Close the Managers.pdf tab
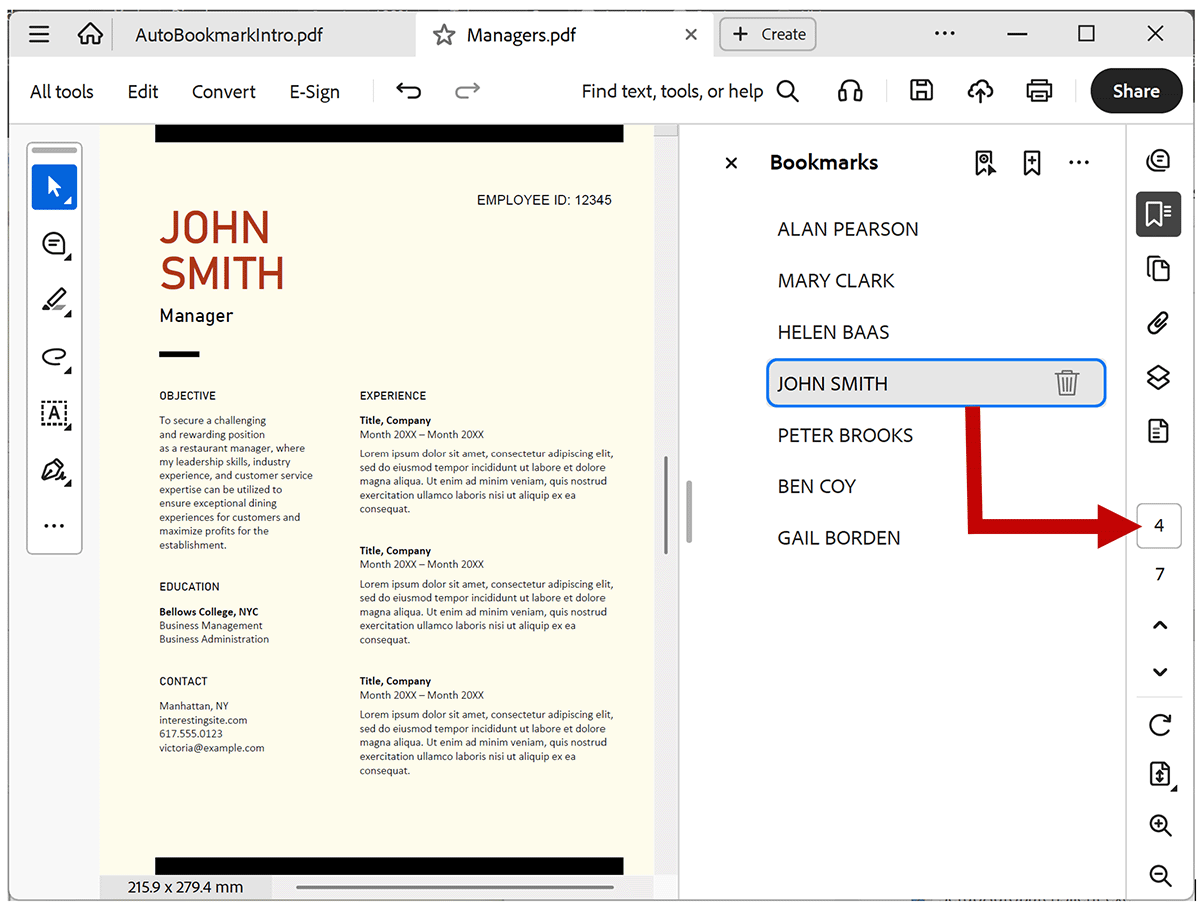 [x=691, y=35]
